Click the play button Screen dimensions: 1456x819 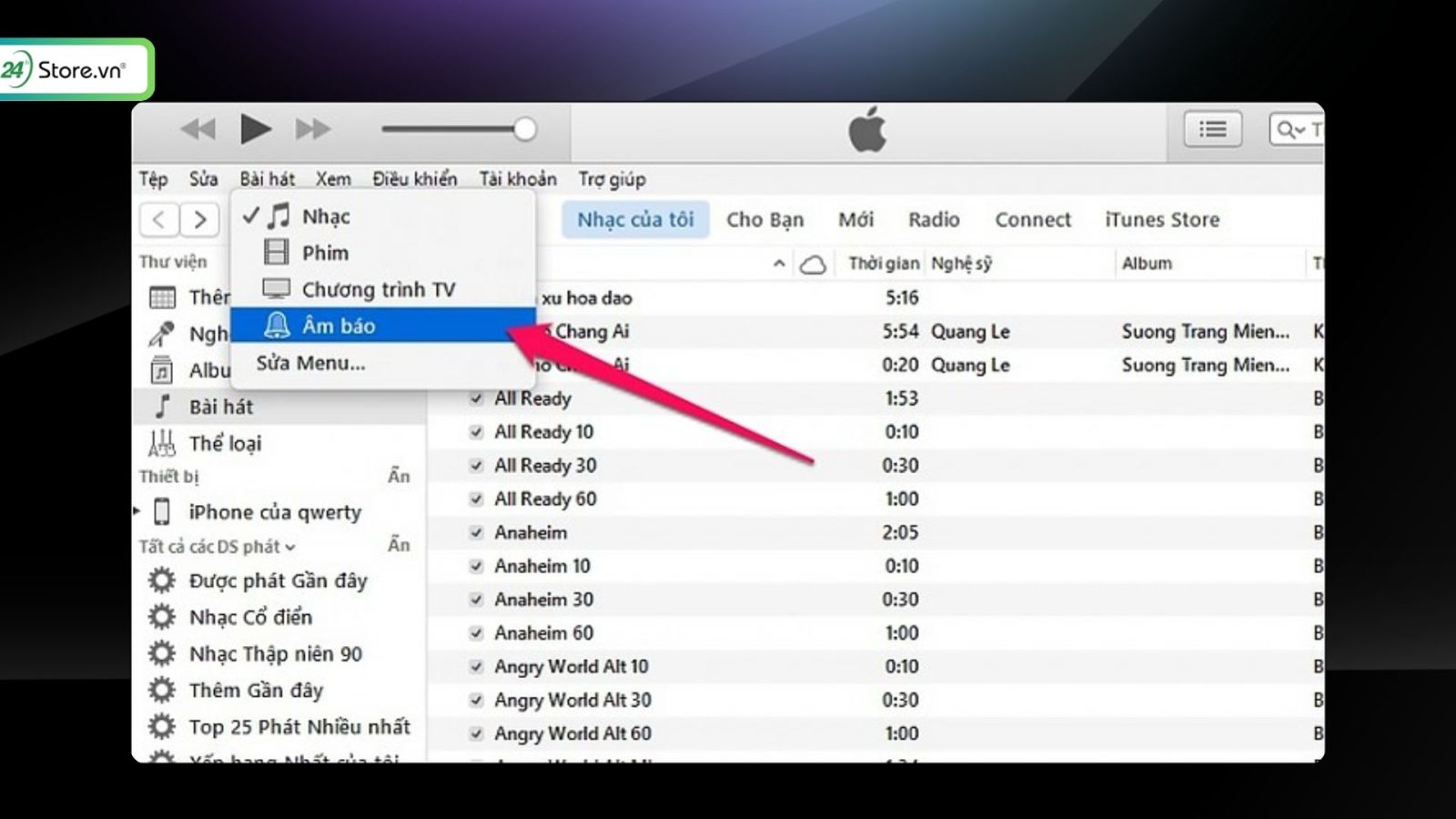pyautogui.click(x=256, y=129)
